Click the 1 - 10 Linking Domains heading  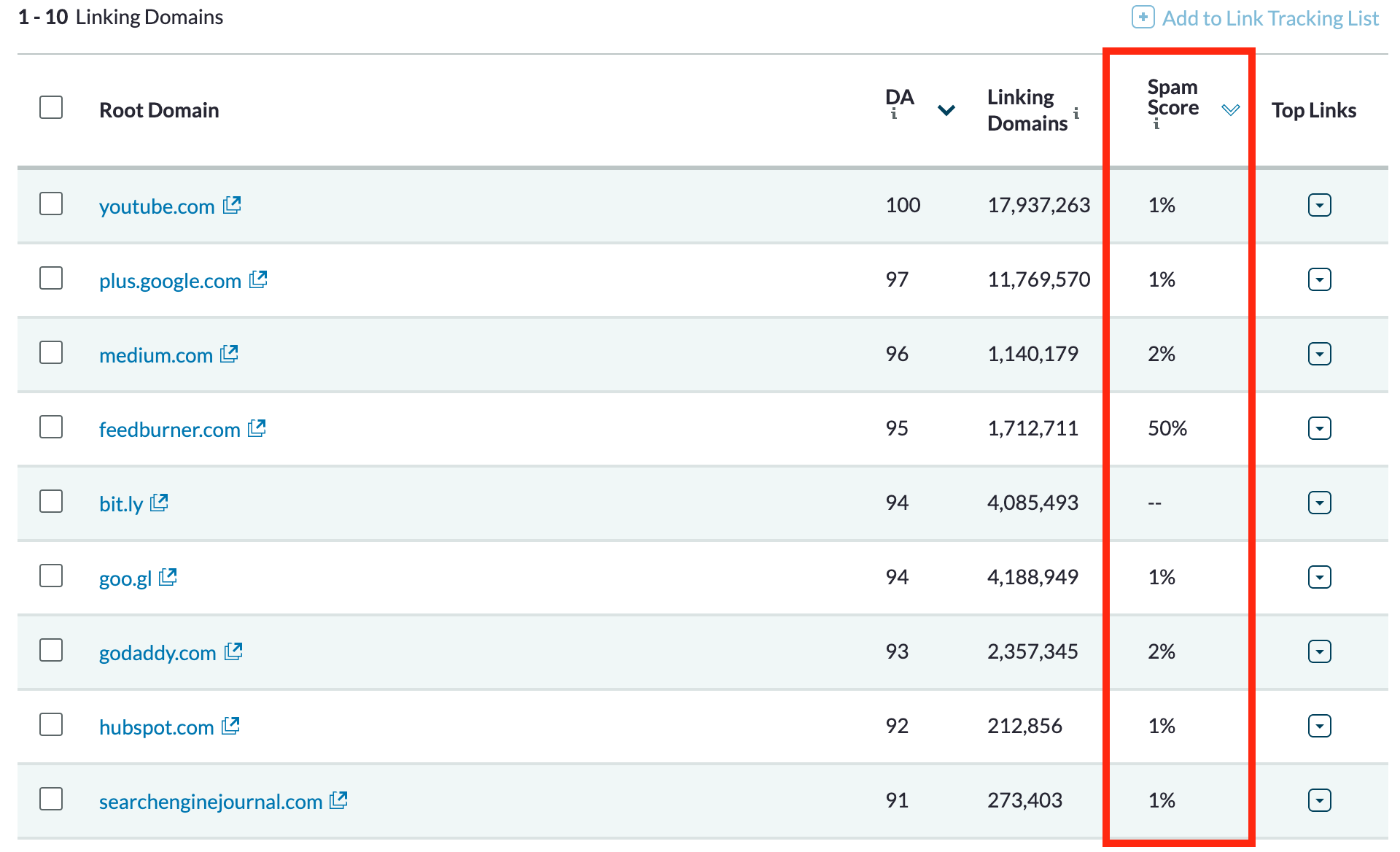point(120,17)
